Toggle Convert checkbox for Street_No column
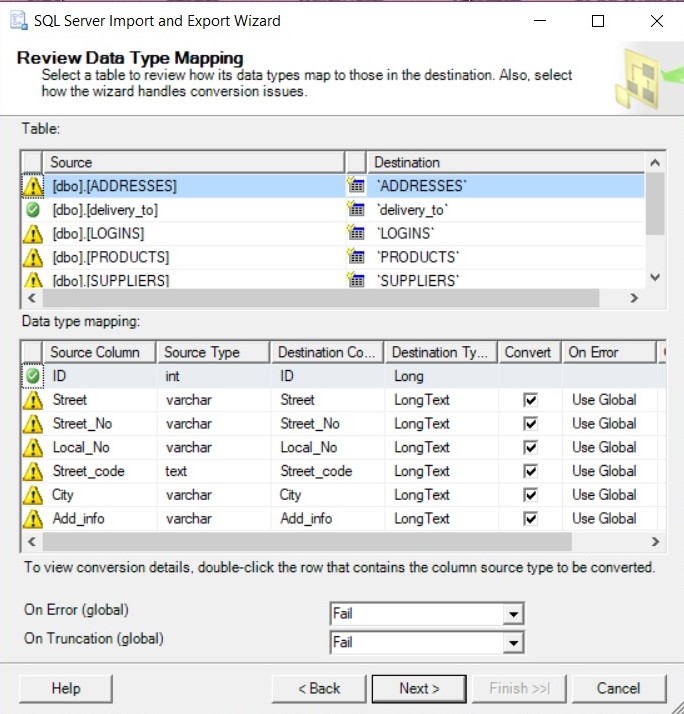The width and height of the screenshot is (684, 714). coord(530,424)
